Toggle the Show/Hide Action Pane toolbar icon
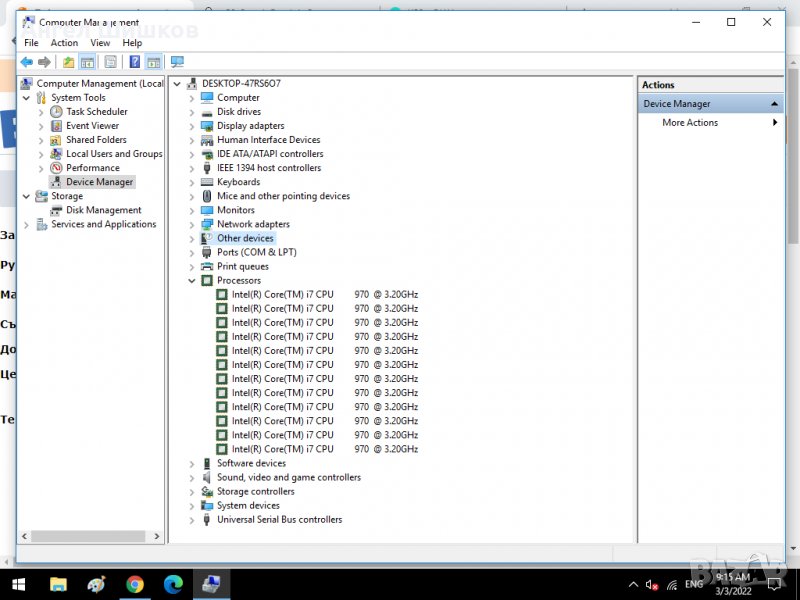This screenshot has height=600, width=800. click(153, 62)
